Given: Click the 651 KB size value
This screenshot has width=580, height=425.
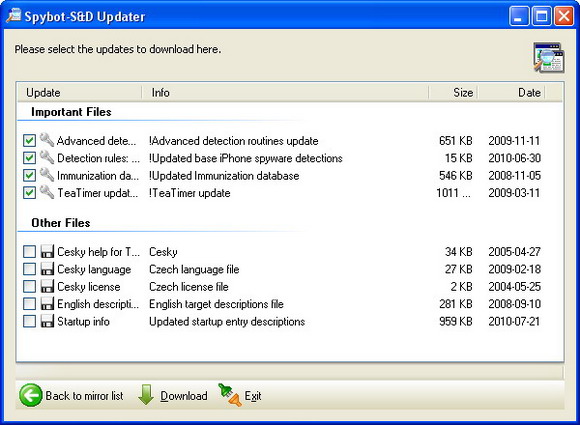Looking at the screenshot, I should coord(456,141).
